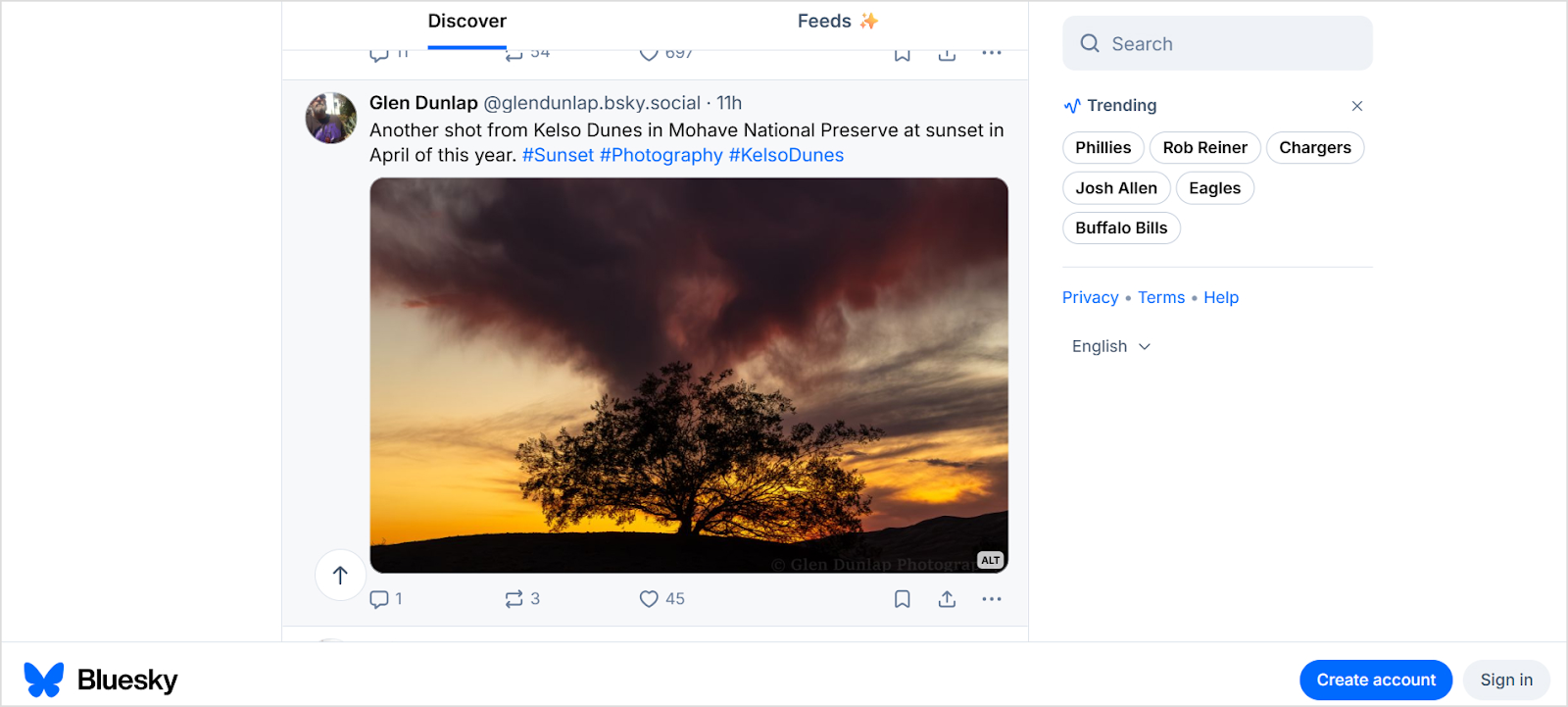Click the scroll-to-top arrow button
The height and width of the screenshot is (707, 1568).
(340, 576)
